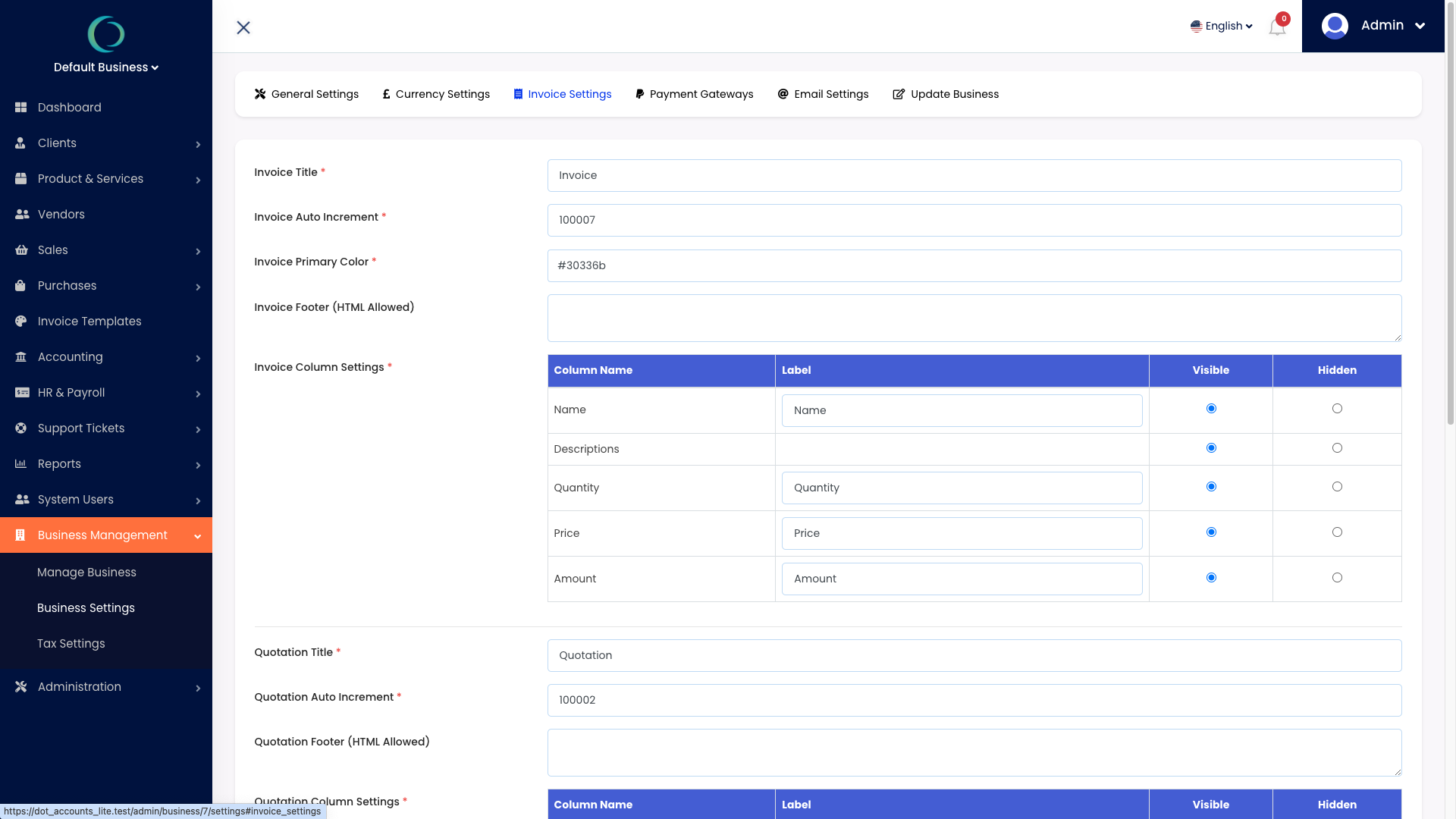Open Manage Business page
This screenshot has width=1456, height=819.
86,572
